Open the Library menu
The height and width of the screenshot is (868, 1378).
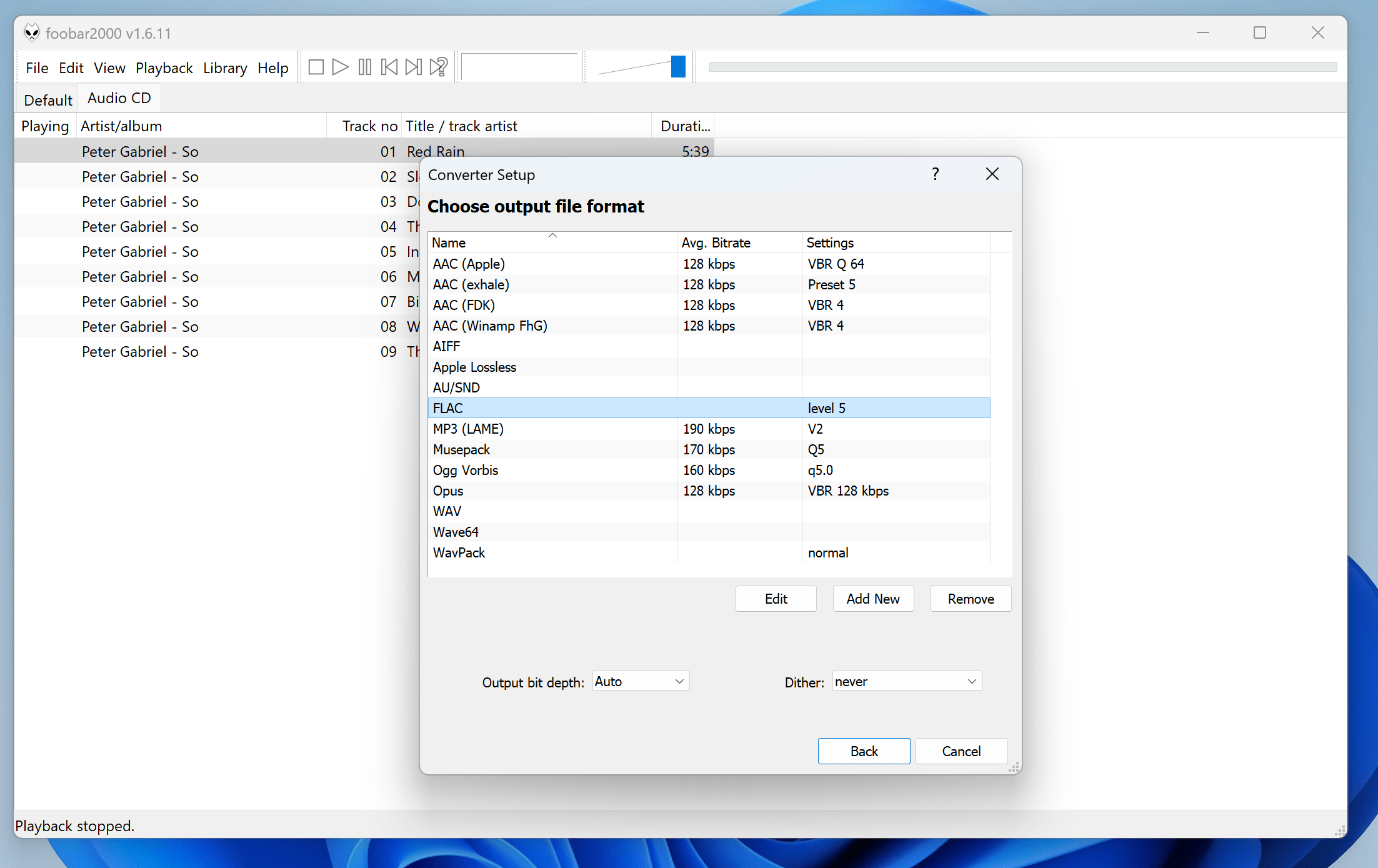coord(225,67)
